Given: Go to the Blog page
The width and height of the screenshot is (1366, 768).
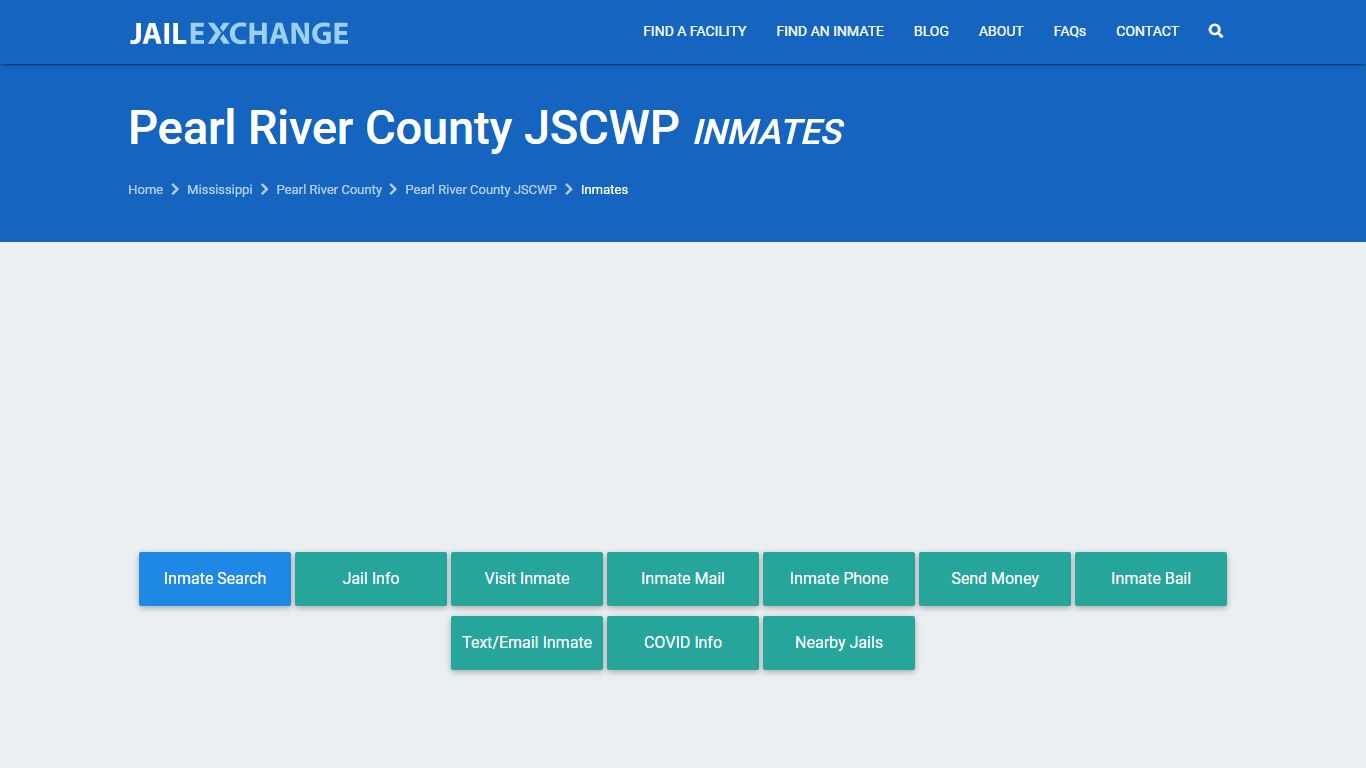Looking at the screenshot, I should [x=931, y=31].
